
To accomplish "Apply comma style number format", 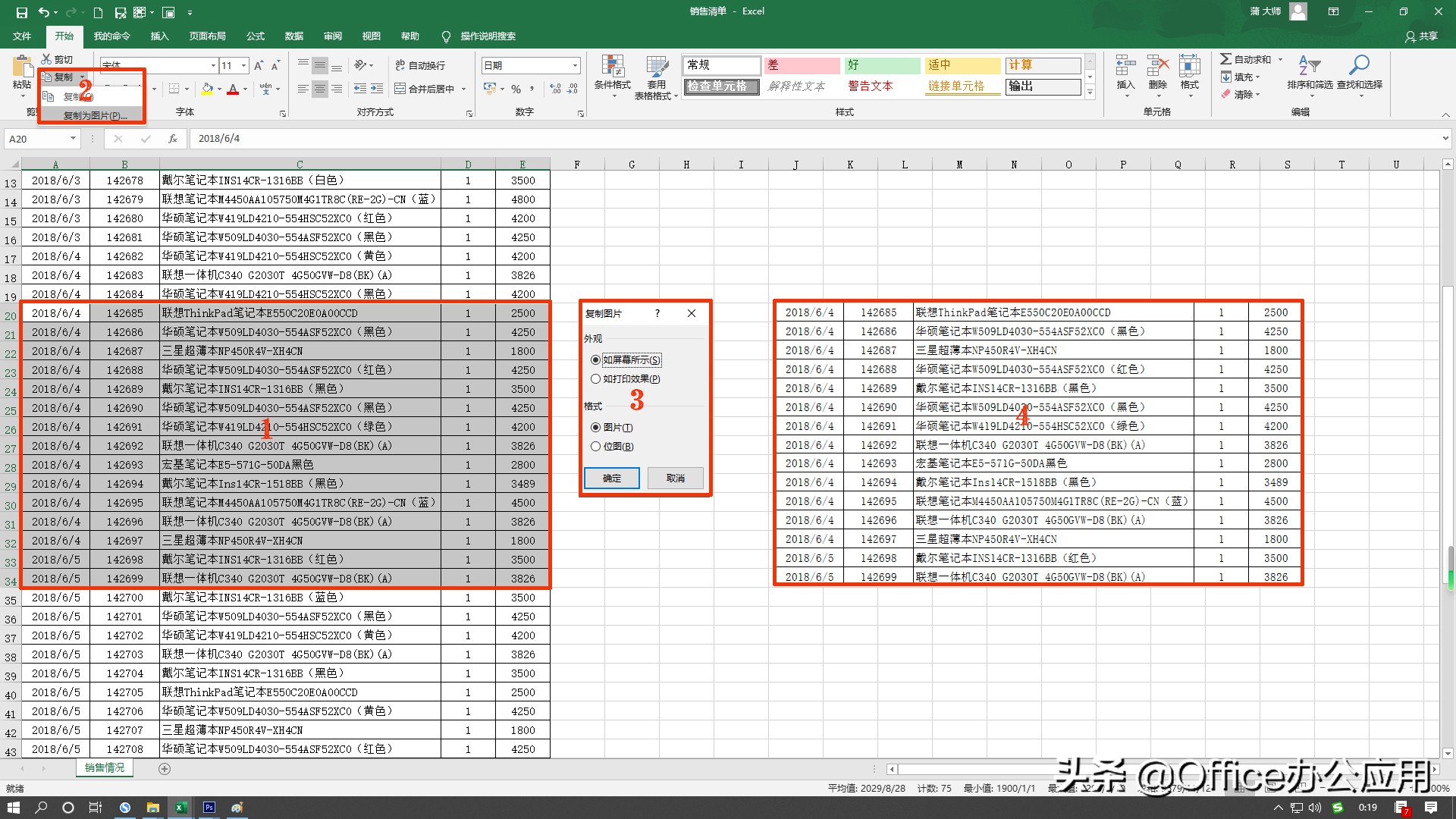I will (x=532, y=89).
